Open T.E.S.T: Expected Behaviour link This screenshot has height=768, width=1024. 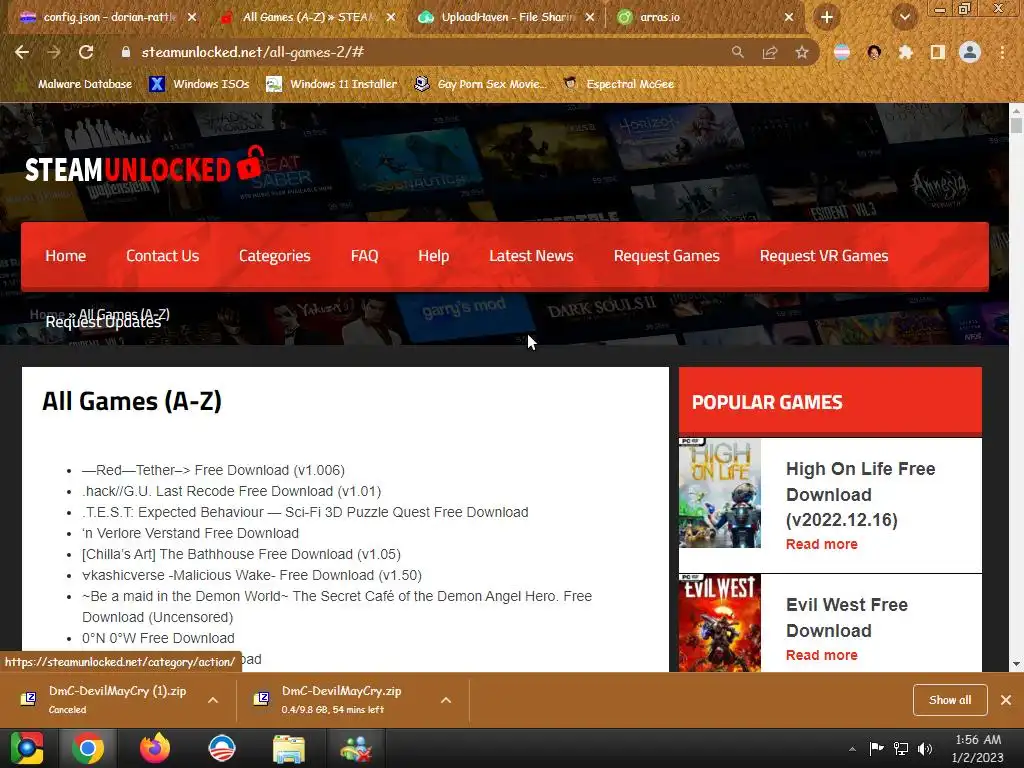pos(305,512)
